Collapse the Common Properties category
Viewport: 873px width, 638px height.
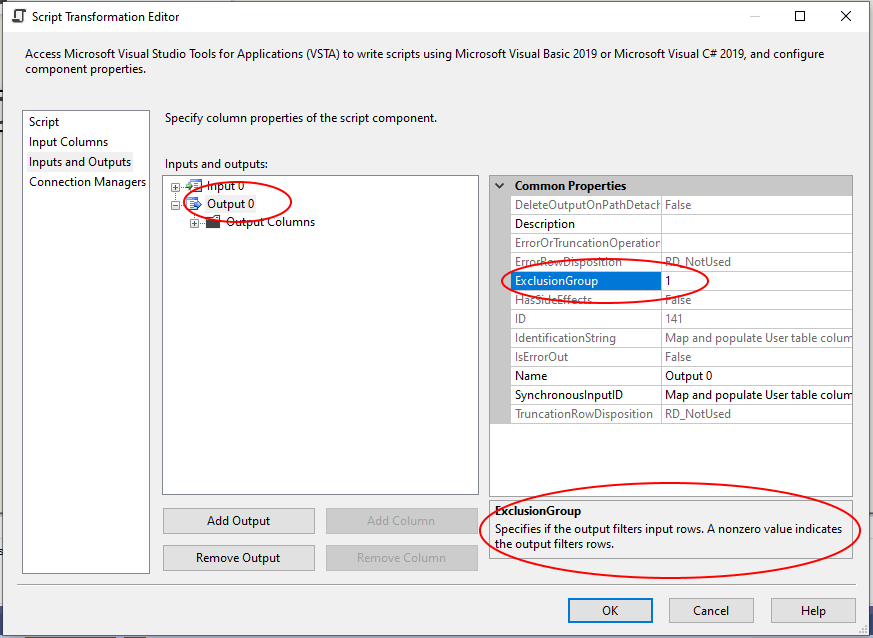500,186
